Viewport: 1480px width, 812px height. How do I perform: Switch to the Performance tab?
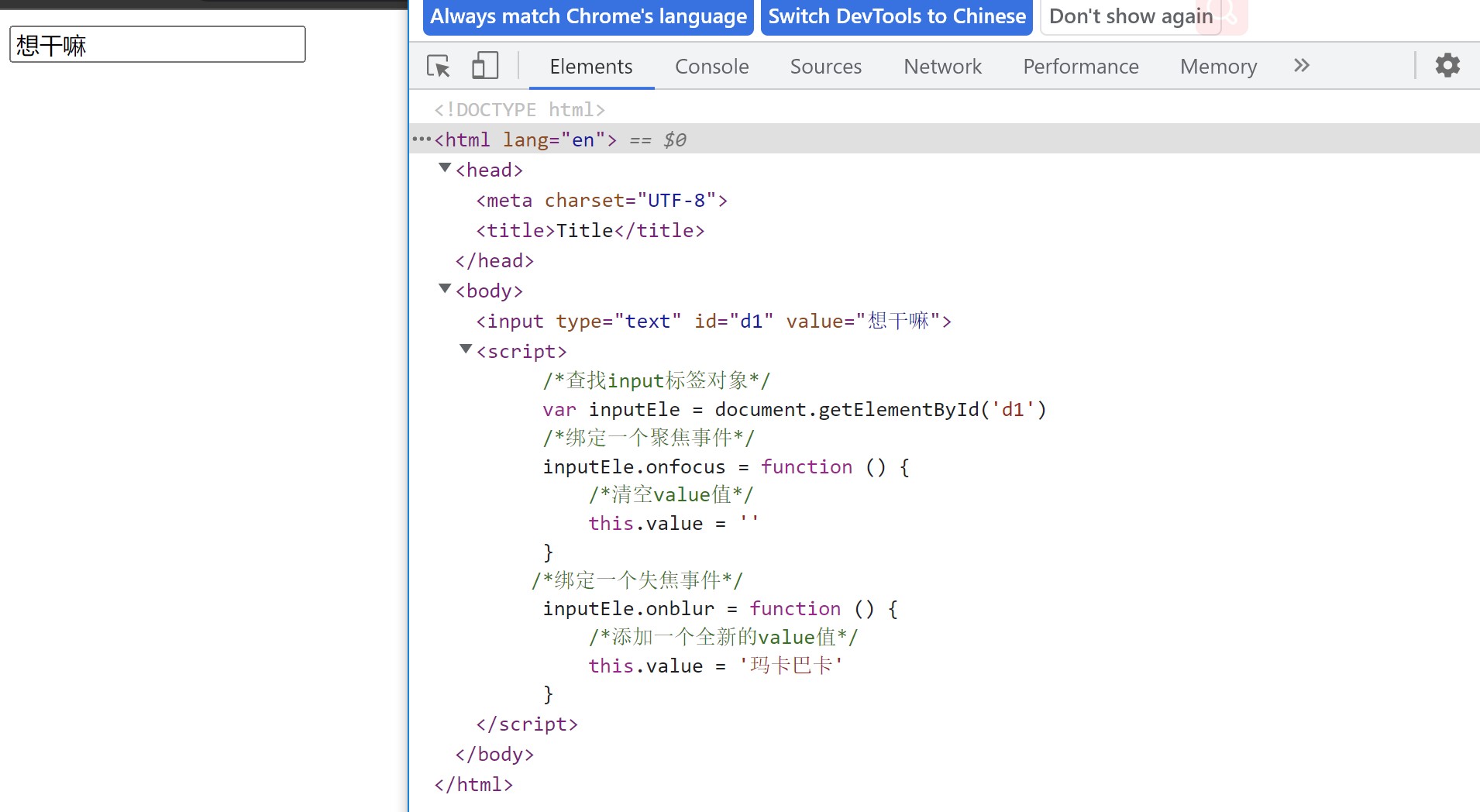coord(1080,67)
